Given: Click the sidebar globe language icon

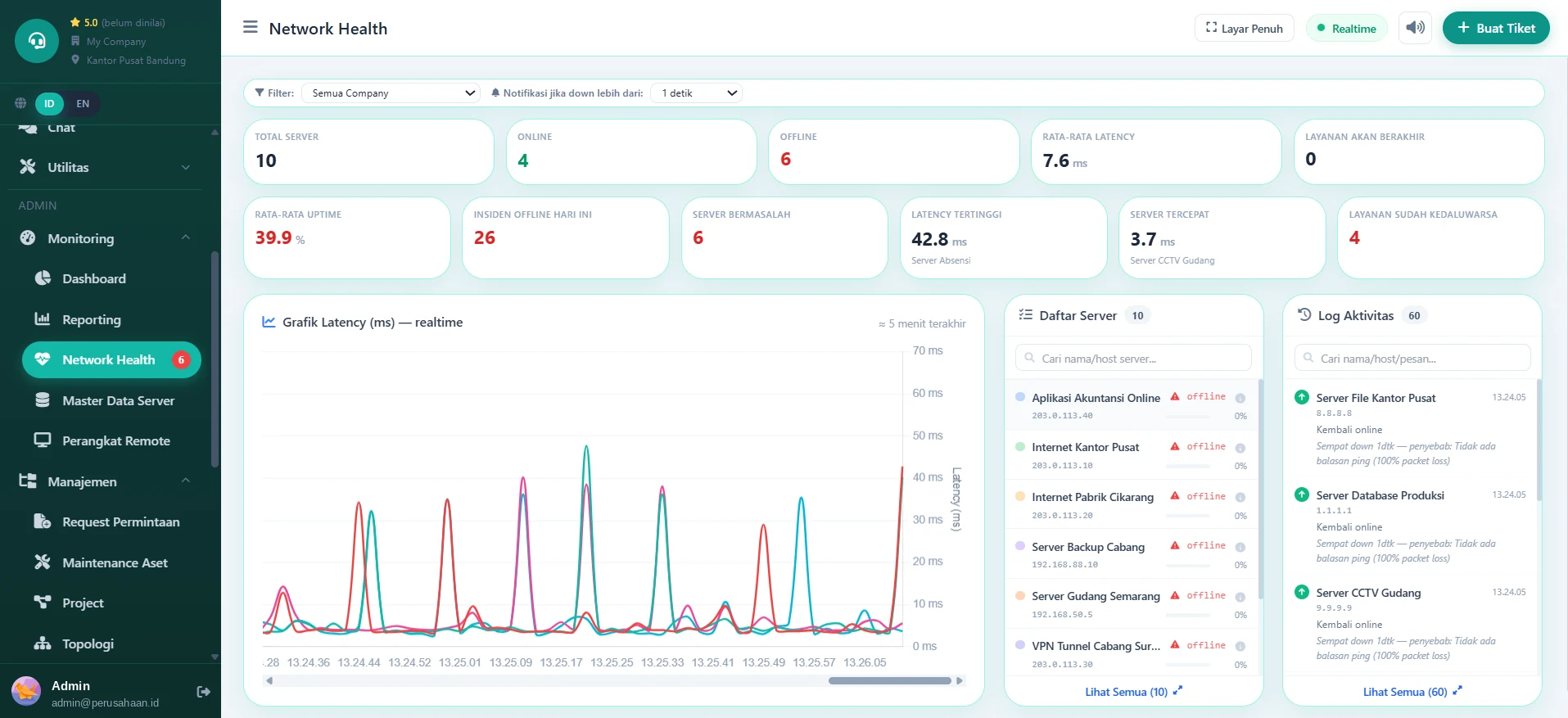Looking at the screenshot, I should coord(20,104).
